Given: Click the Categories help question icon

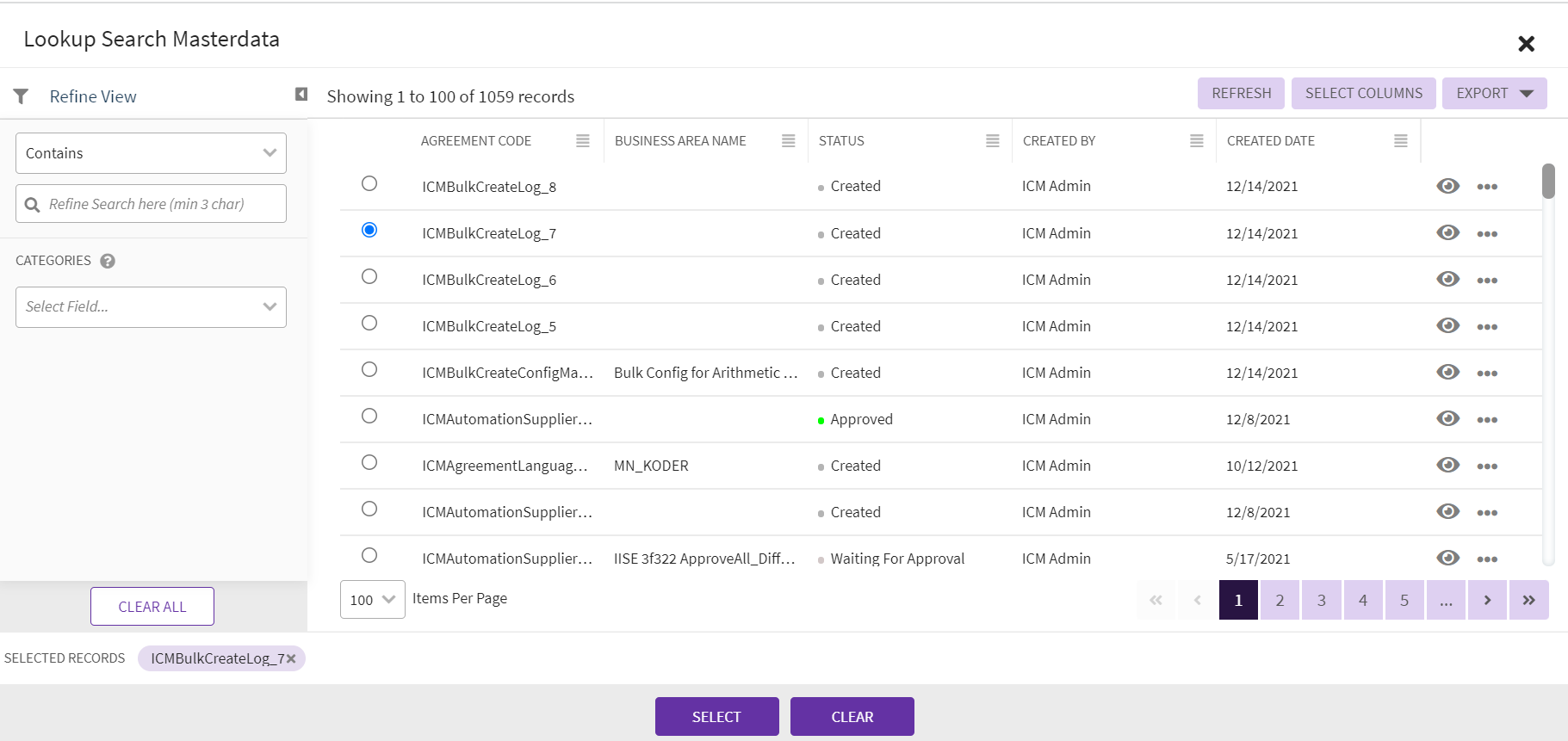Looking at the screenshot, I should click(x=108, y=261).
